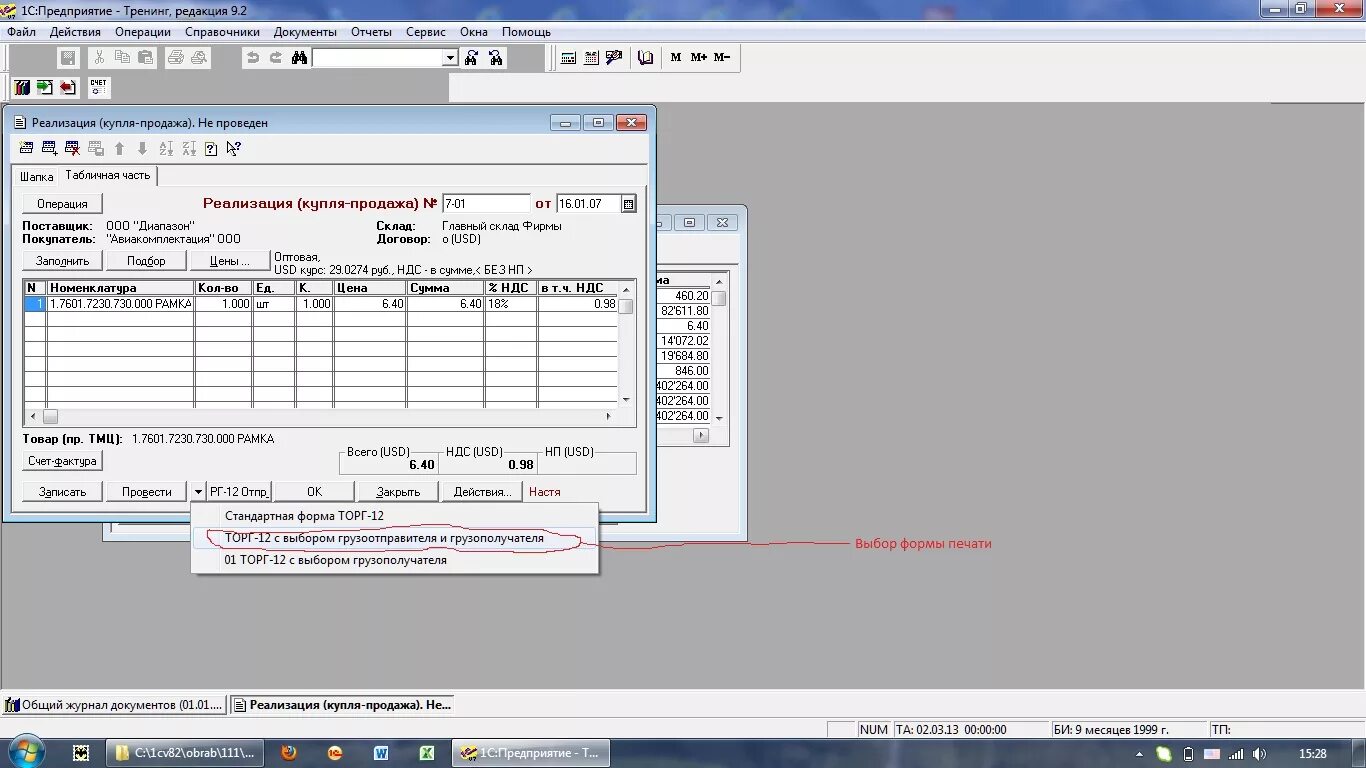
Task: Open the Отчеты menu
Action: point(371,32)
